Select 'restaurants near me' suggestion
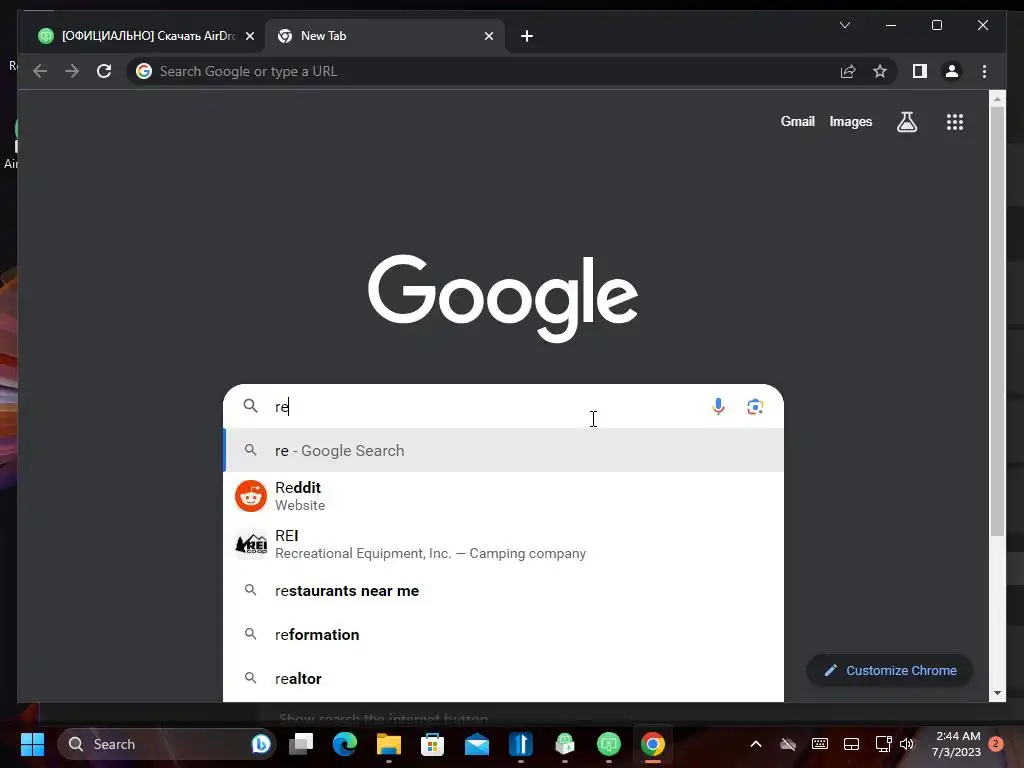 (504, 590)
